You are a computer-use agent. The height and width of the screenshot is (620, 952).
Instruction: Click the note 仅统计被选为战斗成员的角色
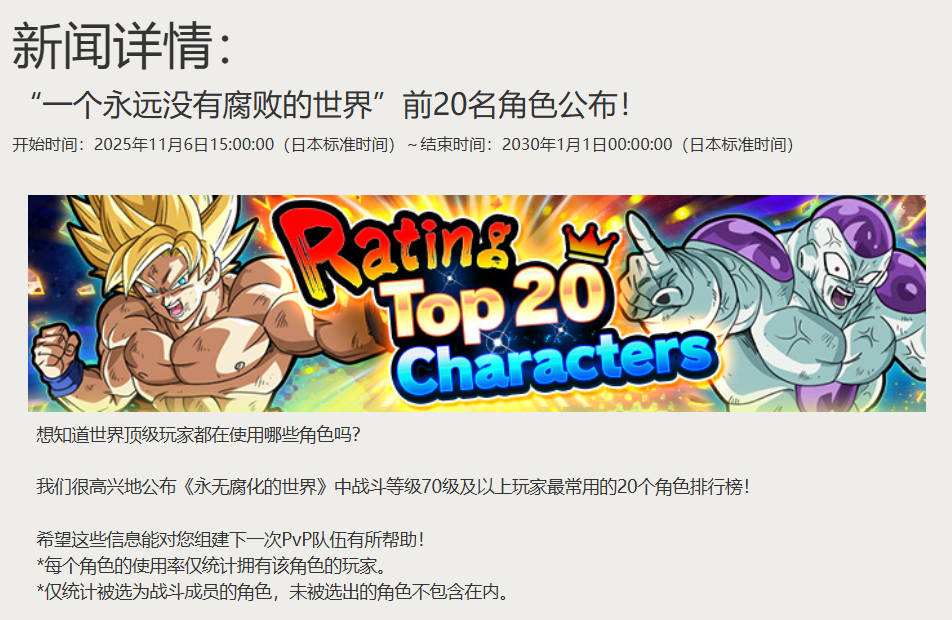pyautogui.click(x=273, y=591)
